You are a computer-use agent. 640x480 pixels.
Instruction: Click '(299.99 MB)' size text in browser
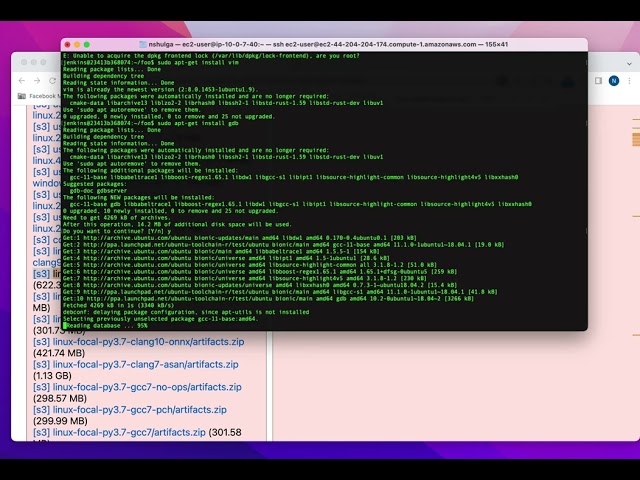pyautogui.click(x=60, y=421)
